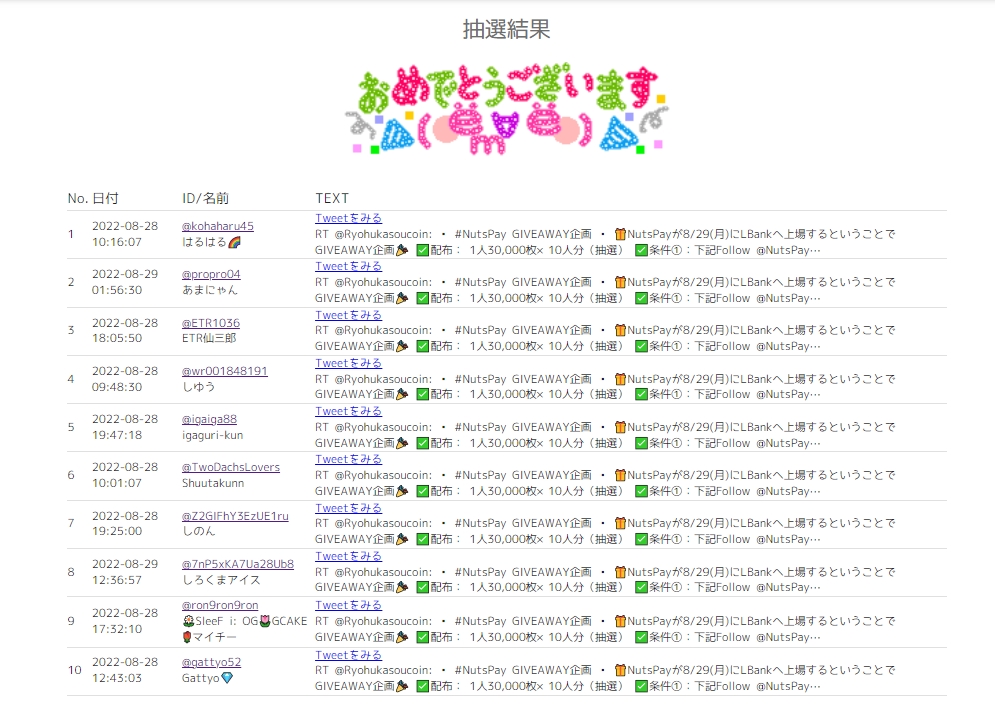Click the date '2022-08-28 09:48:30'
This screenshot has height=720, width=995.
pyautogui.click(x=125, y=379)
